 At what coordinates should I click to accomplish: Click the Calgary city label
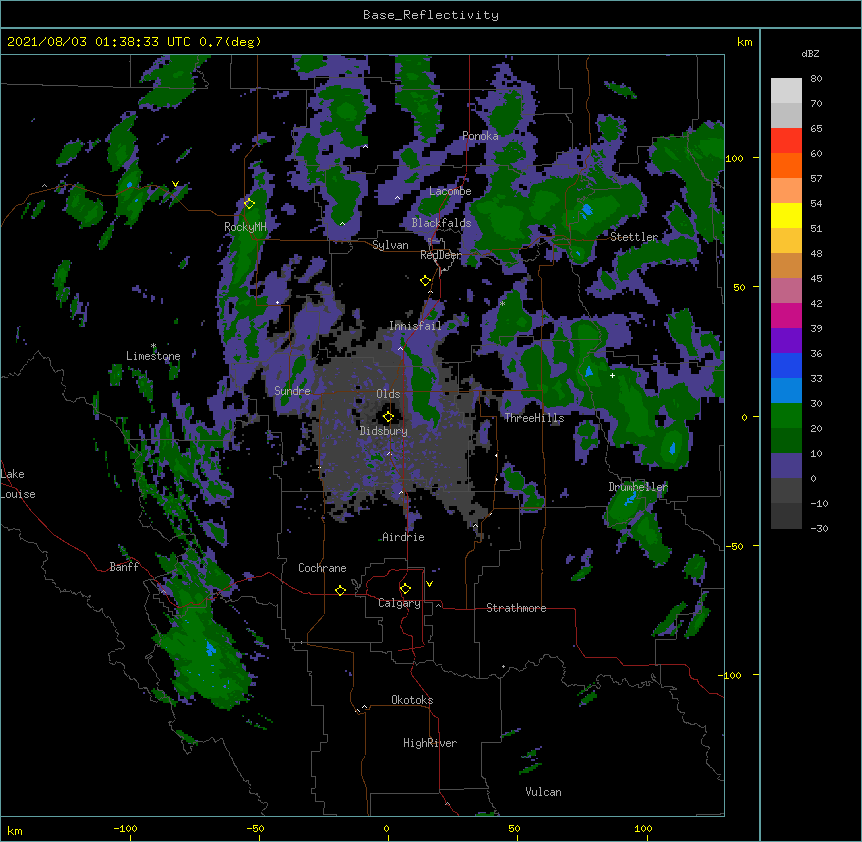(399, 603)
